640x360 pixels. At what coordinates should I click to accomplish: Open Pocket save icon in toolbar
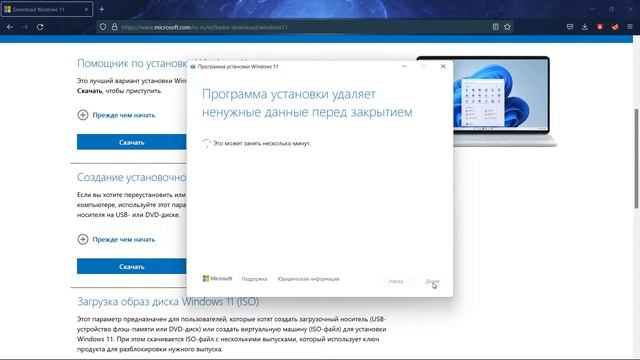pyautogui.click(x=570, y=27)
